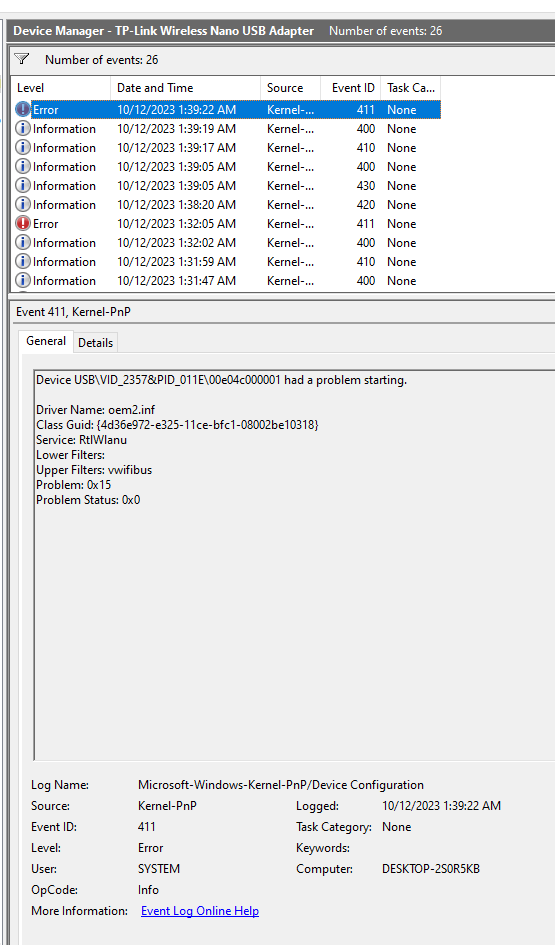
Task: Select the Information event at 1:39:17 AM
Action: pos(228,148)
